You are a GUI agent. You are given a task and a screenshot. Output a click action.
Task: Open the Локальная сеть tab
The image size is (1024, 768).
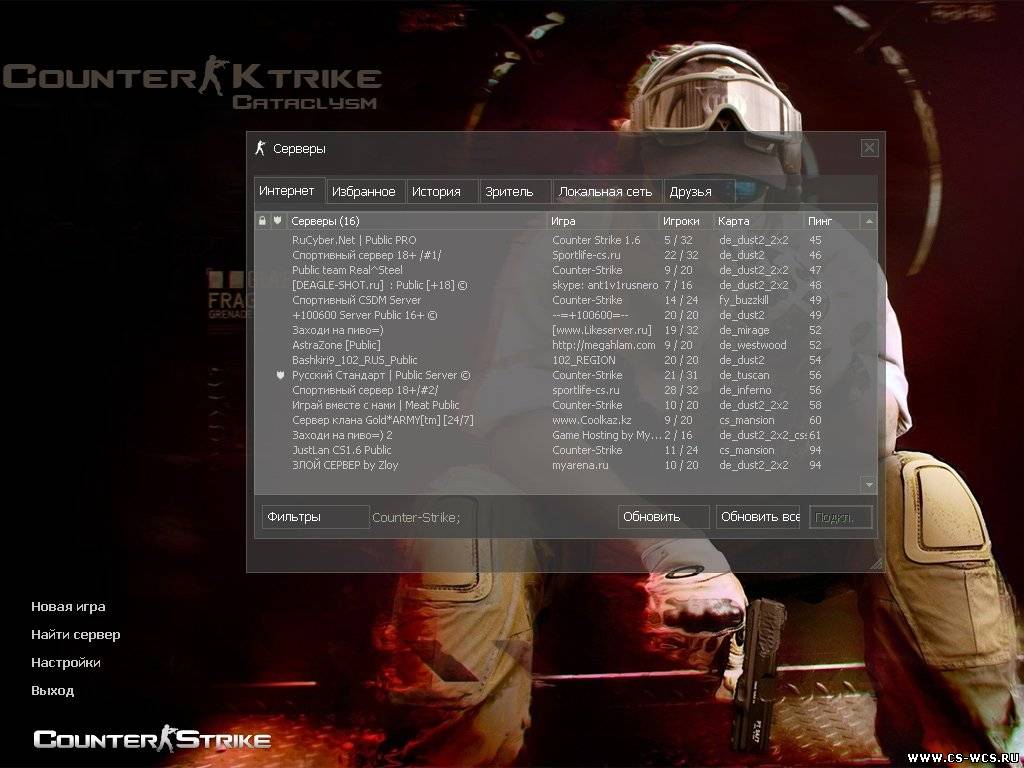pyautogui.click(x=607, y=192)
